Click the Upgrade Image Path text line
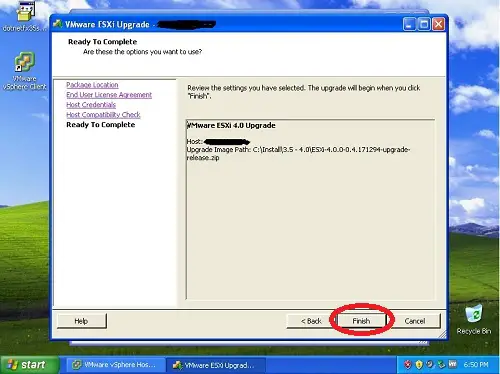 tap(298, 154)
